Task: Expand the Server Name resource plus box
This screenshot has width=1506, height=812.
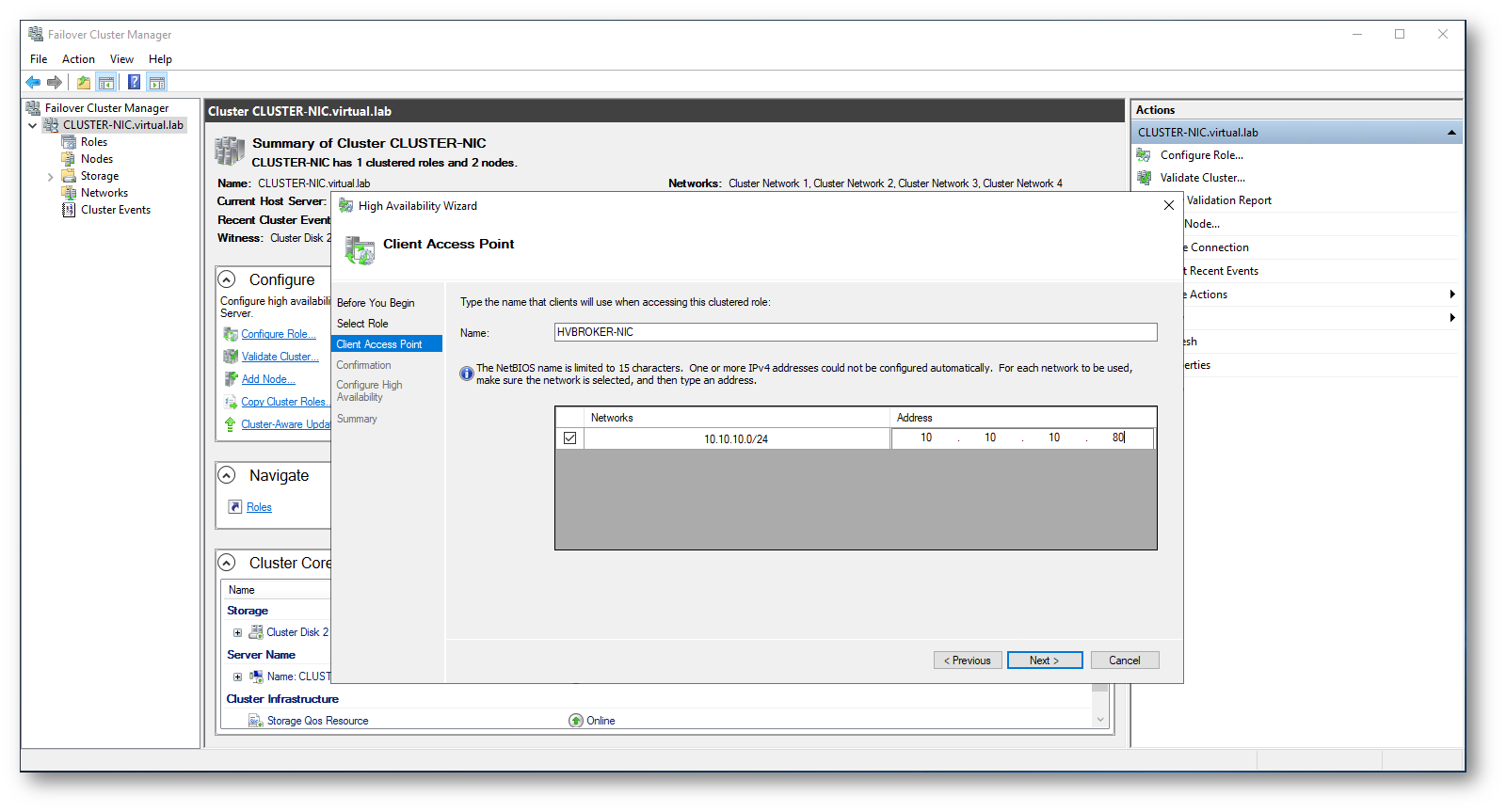Action: click(x=238, y=677)
